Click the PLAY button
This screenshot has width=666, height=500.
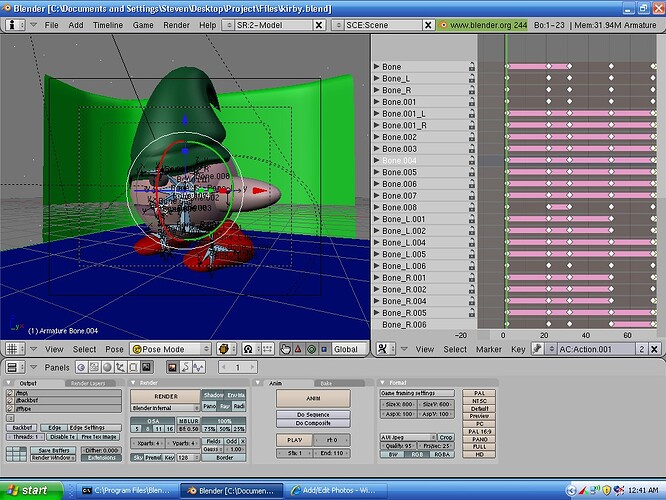294,440
